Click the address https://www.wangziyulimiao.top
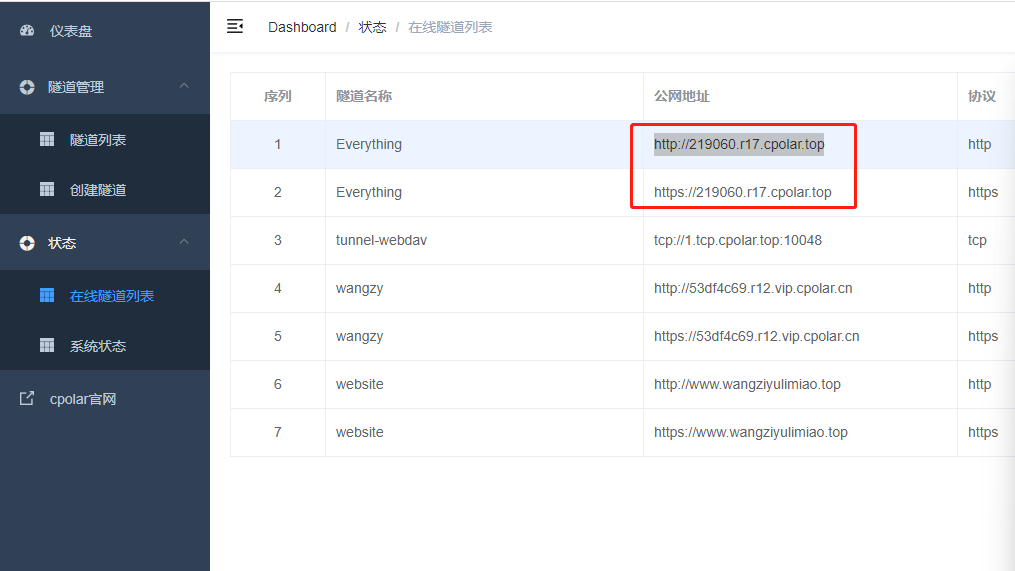Image resolution: width=1015 pixels, height=571 pixels. 751,432
